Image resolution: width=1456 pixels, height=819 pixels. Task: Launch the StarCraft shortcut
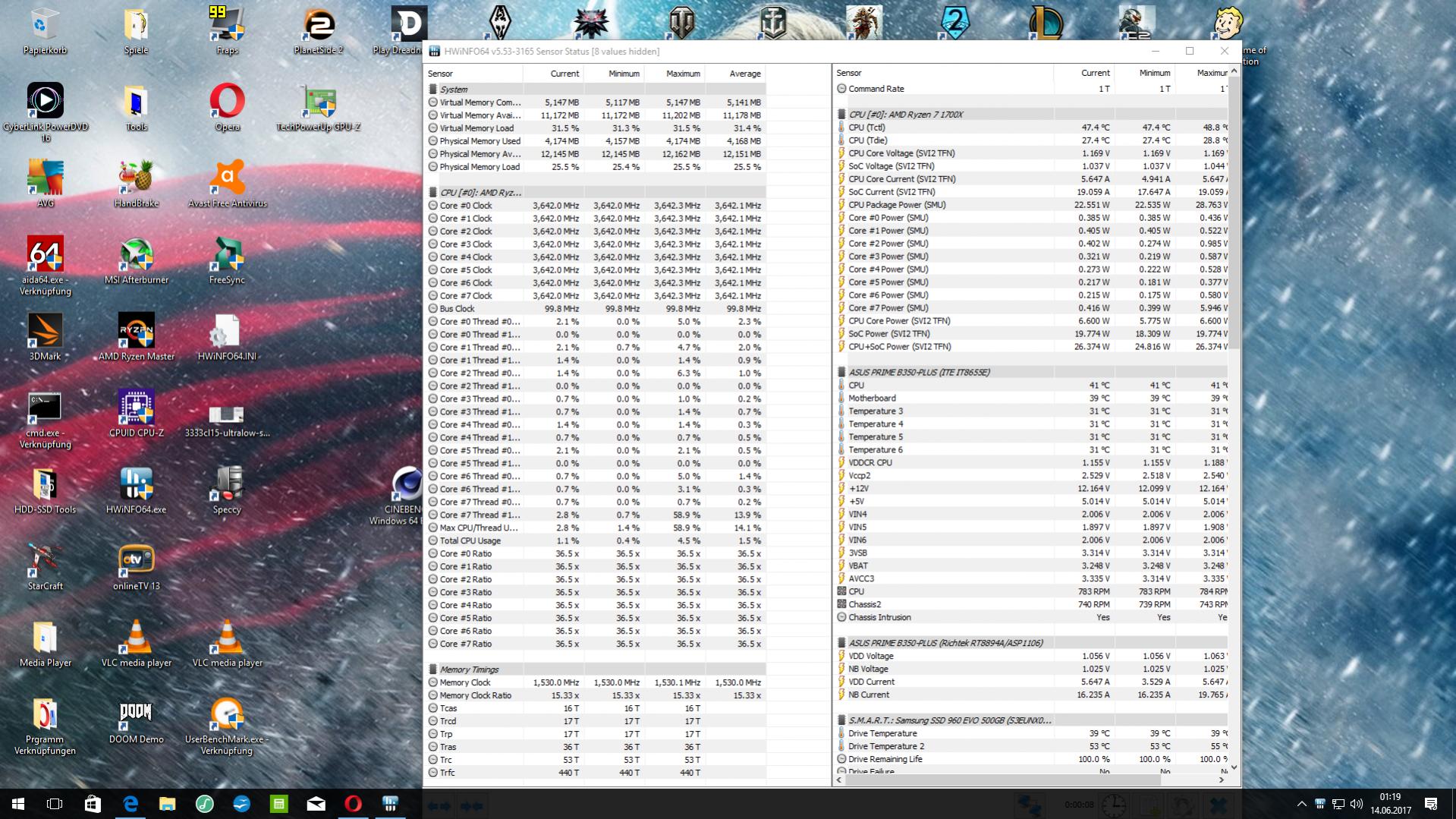(45, 568)
